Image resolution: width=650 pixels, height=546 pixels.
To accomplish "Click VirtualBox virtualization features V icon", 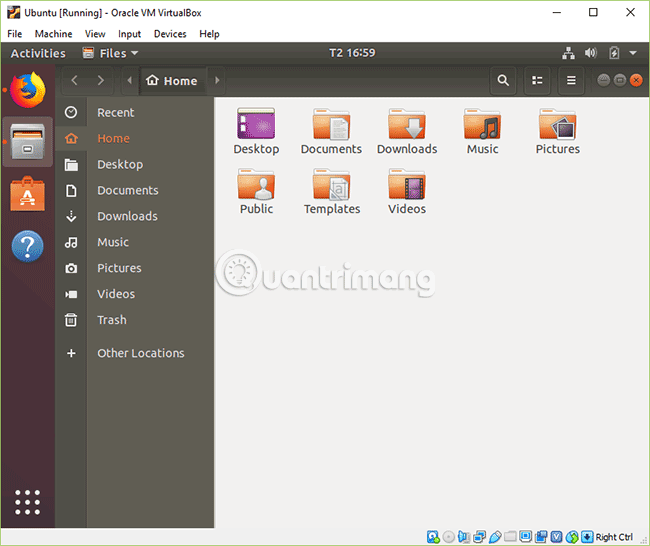I will (556, 537).
